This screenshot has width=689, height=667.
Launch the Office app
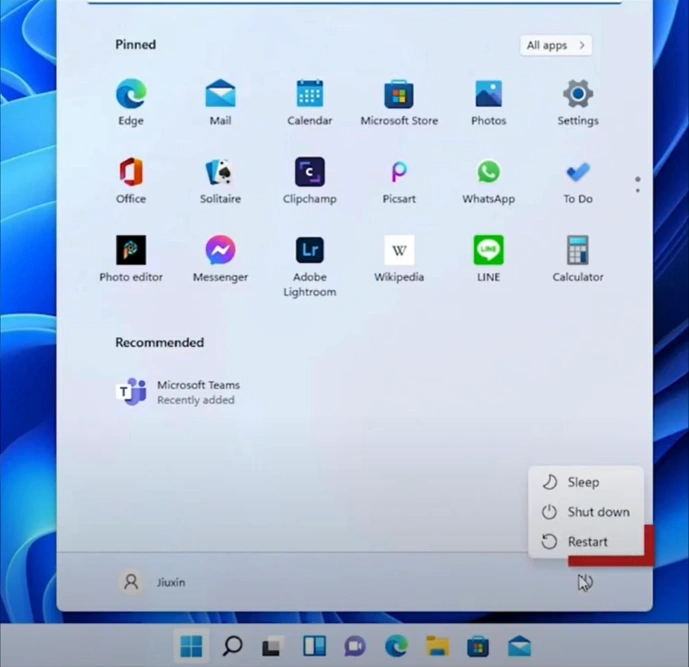click(x=131, y=180)
